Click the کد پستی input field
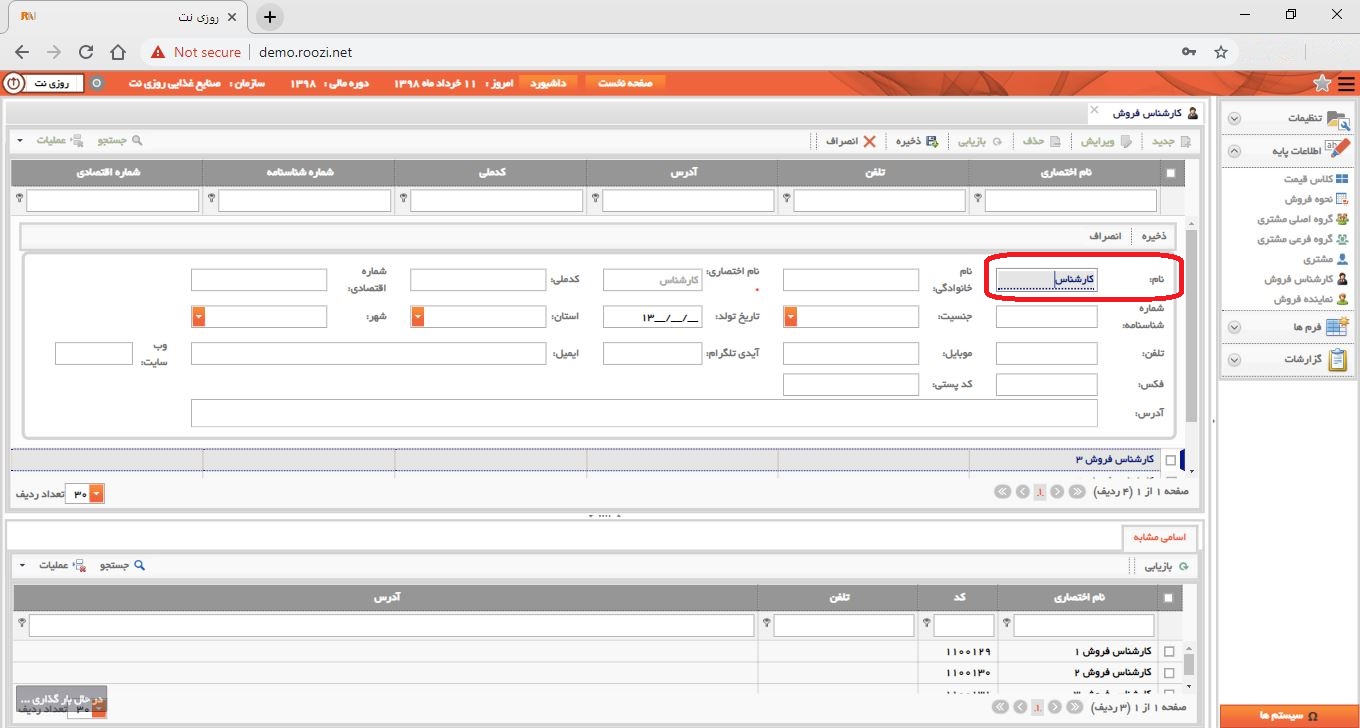Viewport: 1360px width, 728px height. [x=851, y=385]
